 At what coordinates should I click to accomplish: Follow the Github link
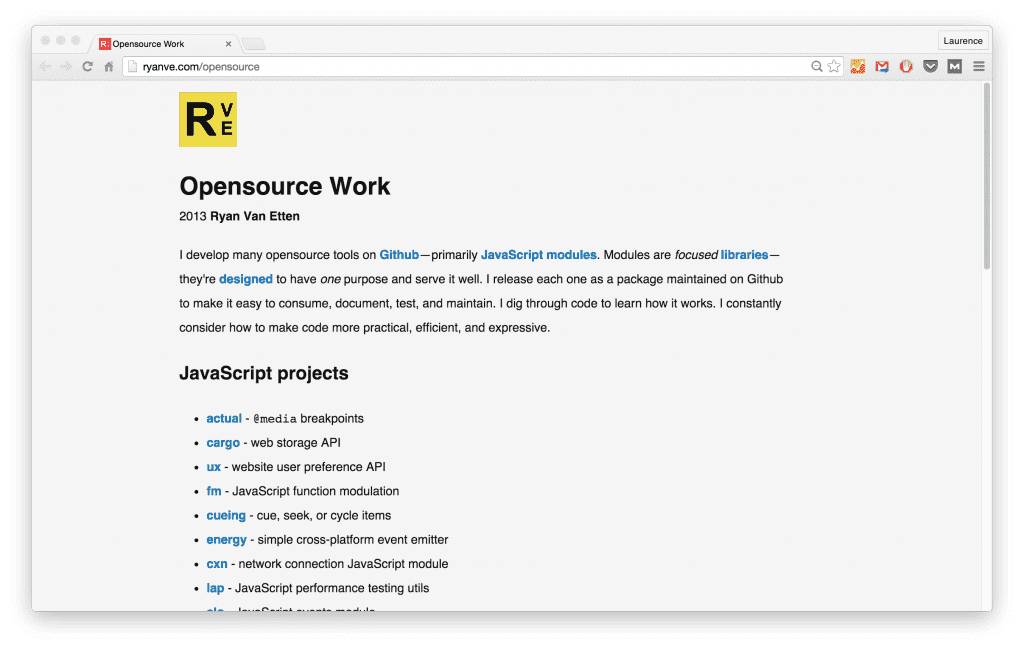(x=399, y=255)
